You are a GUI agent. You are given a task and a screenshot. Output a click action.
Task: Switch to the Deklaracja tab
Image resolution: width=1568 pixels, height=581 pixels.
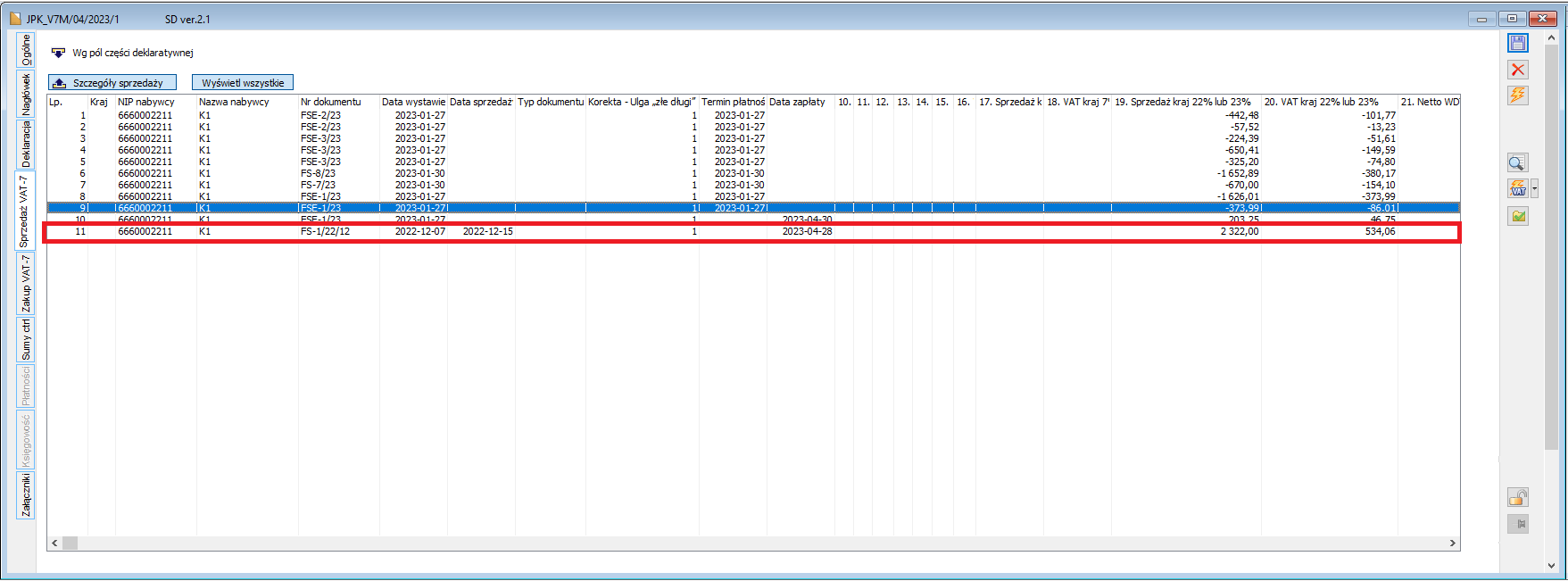(26, 144)
